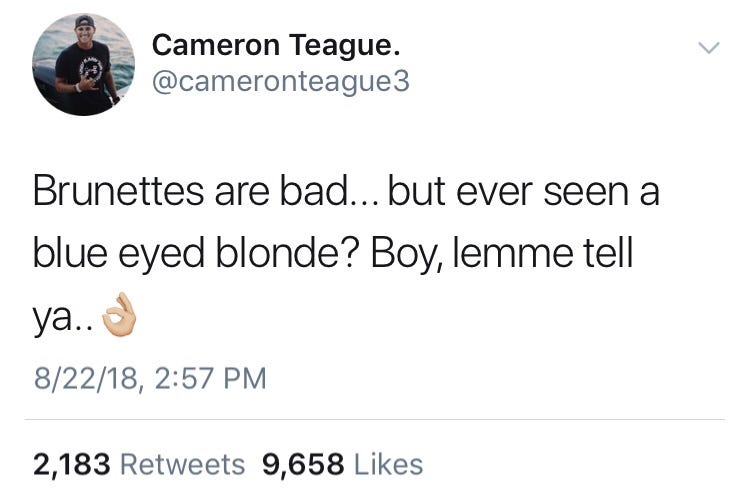
Task: Click the phrase ever seen
Action: pyautogui.click(x=542, y=192)
